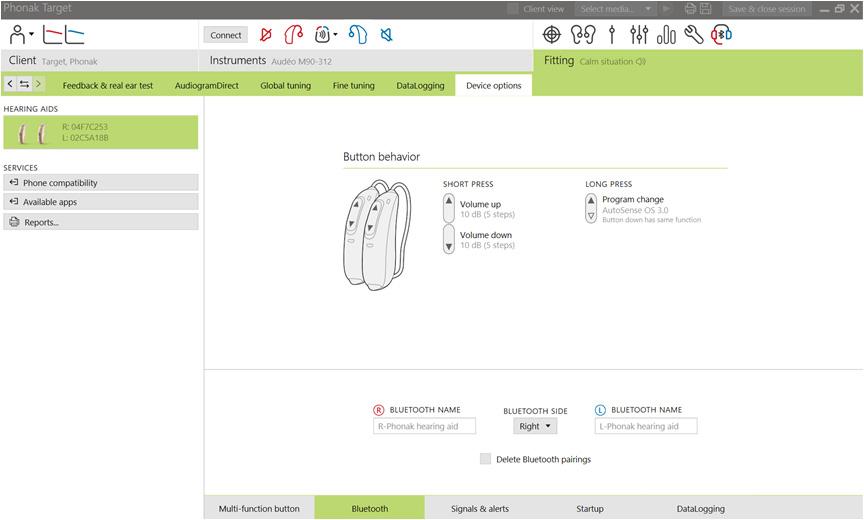Open the Multi-function button bottom tab
This screenshot has width=864, height=520.
(259, 508)
